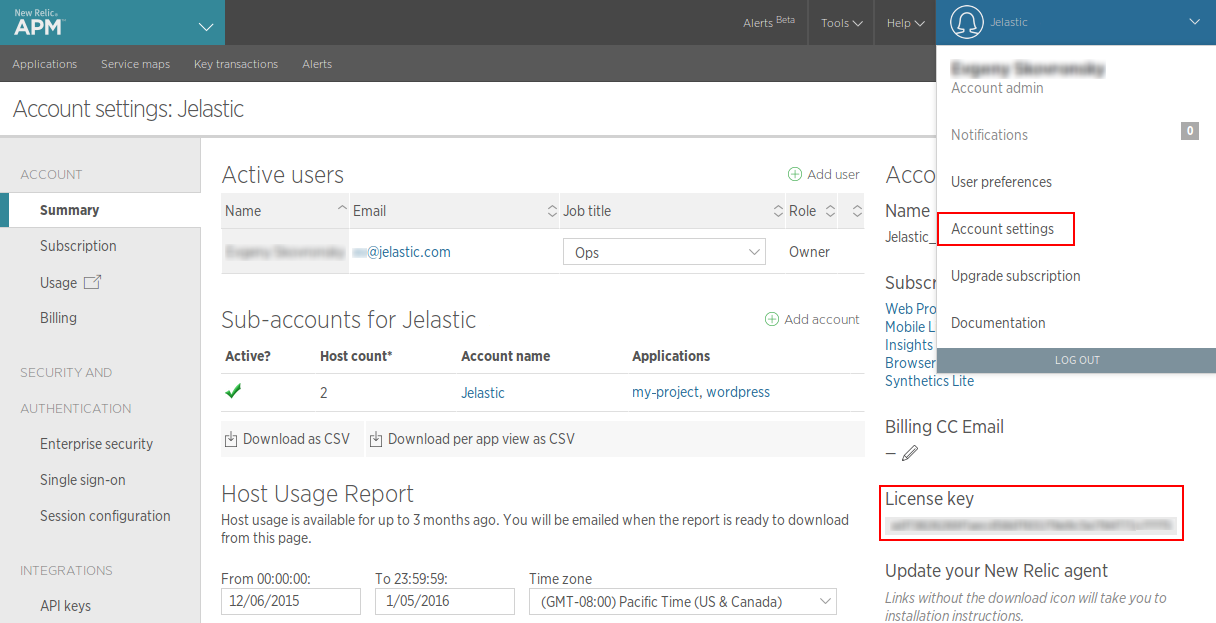Open Enterprise security settings

point(96,444)
